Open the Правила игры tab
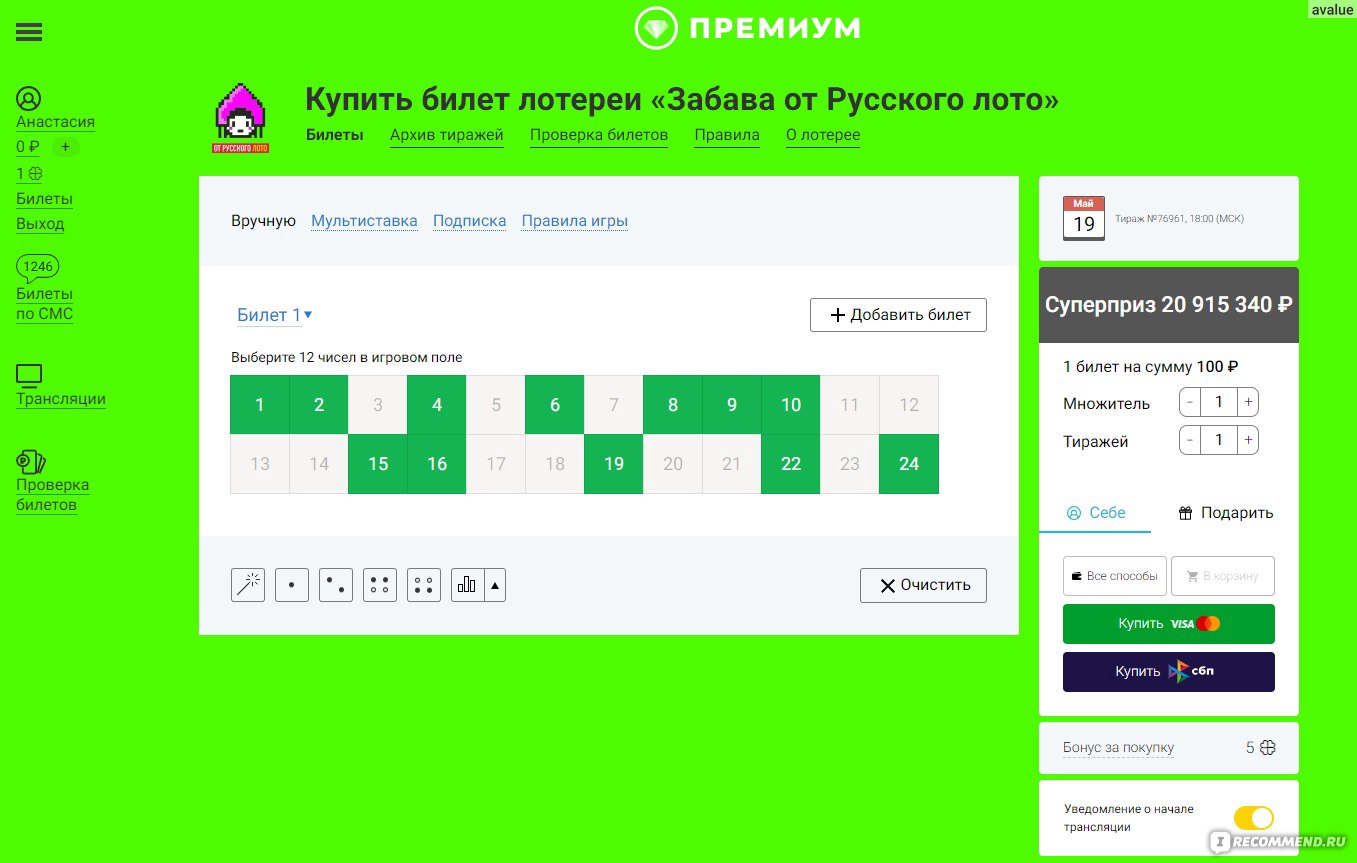The image size is (1357, 863). click(575, 221)
